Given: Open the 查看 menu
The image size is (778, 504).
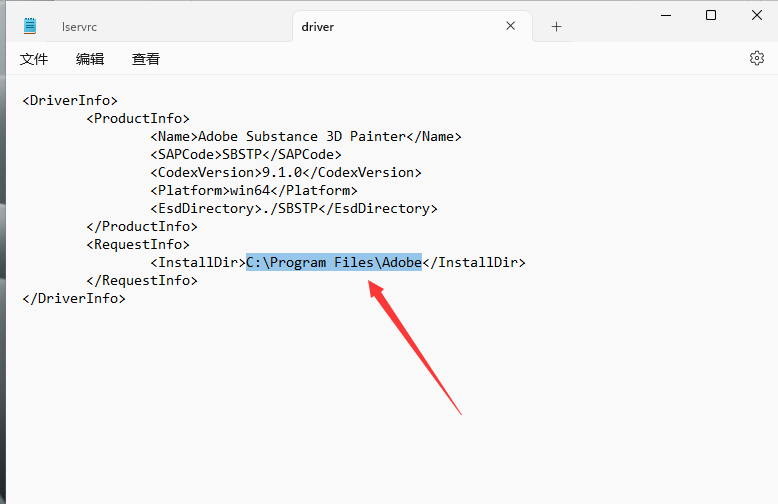Looking at the screenshot, I should coord(146,59).
